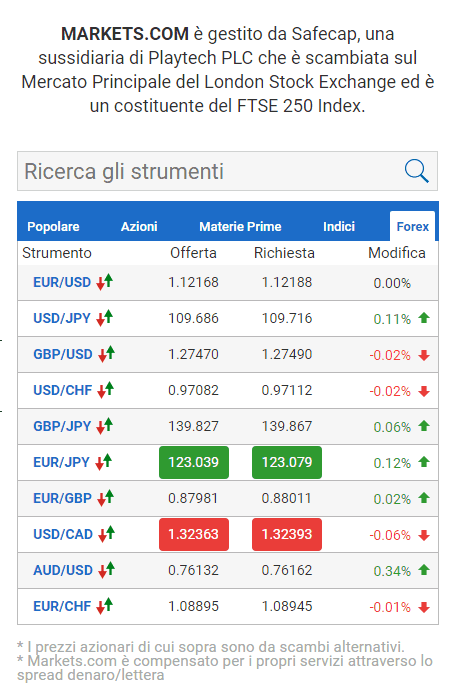The height and width of the screenshot is (698, 456).
Task: Click green up arrow in GBP/JPY row
Action: pos(424,426)
